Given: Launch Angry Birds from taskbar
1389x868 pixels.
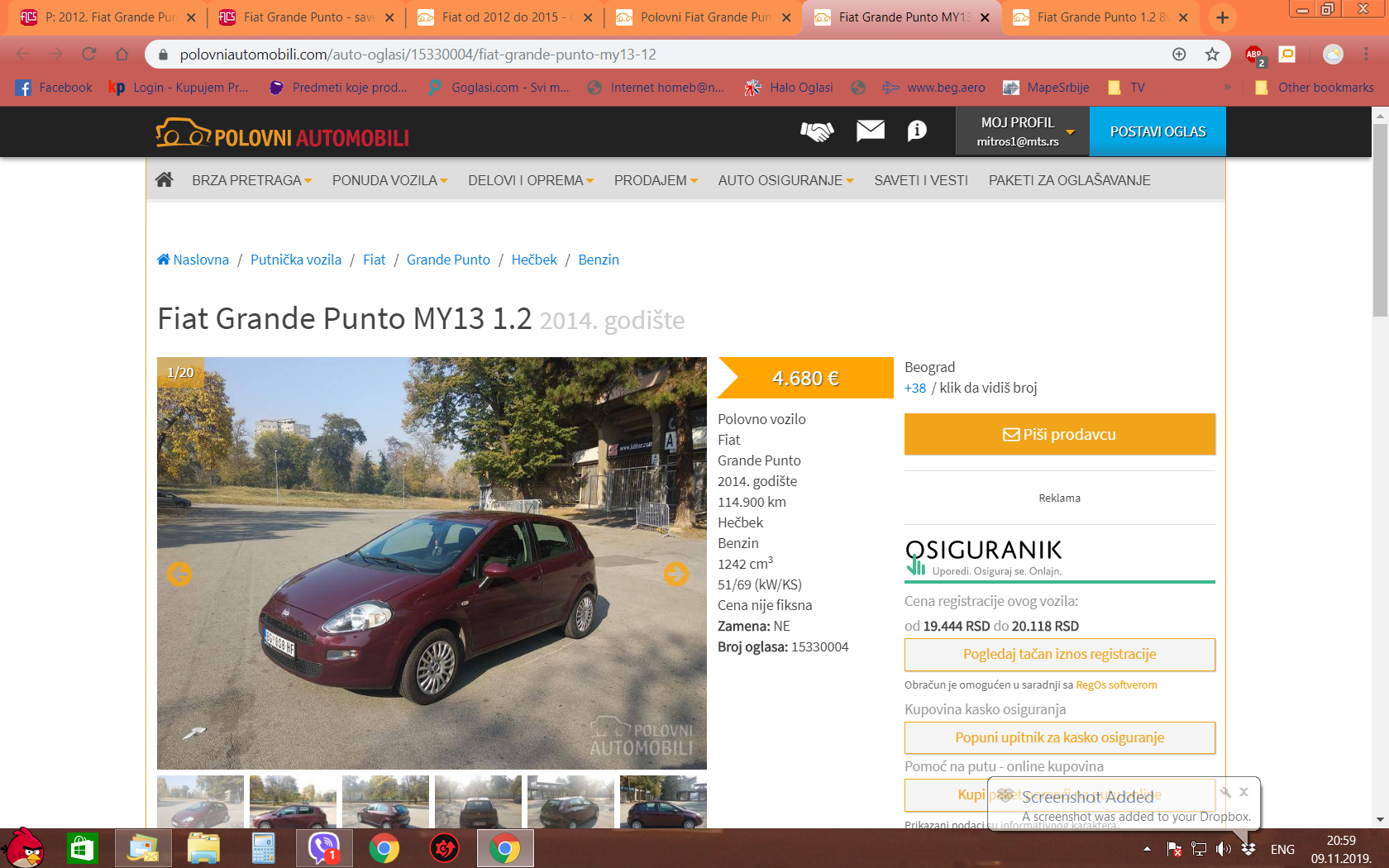Looking at the screenshot, I should pyautogui.click(x=25, y=848).
